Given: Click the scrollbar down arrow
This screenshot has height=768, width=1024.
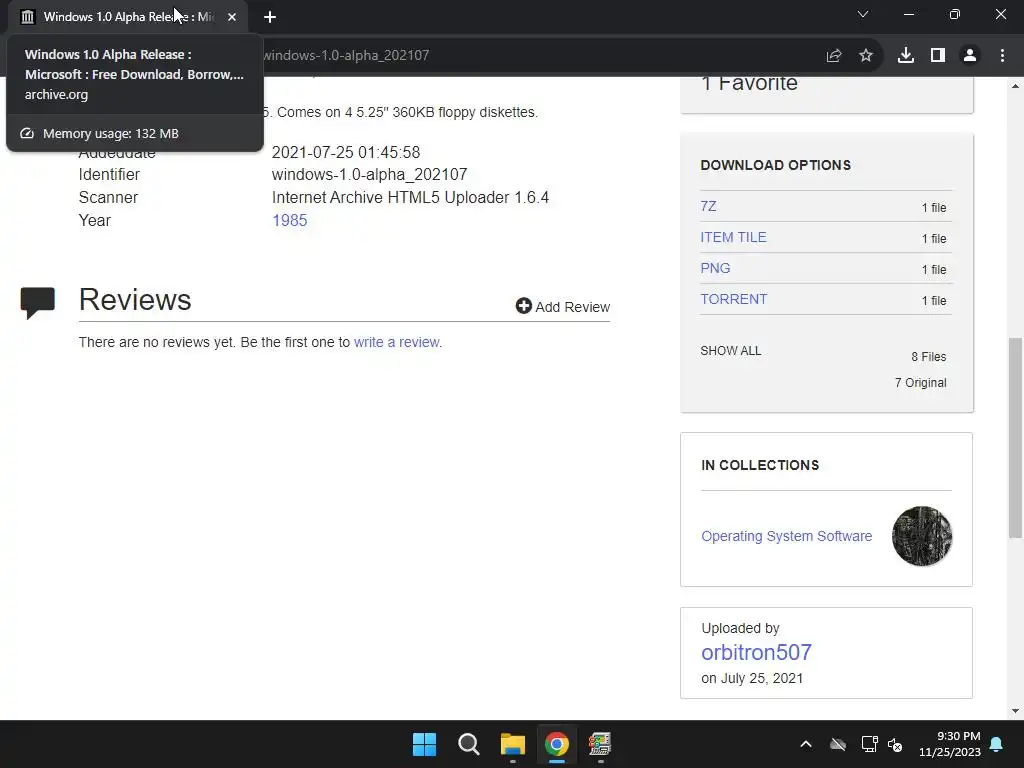Looking at the screenshot, I should click(x=1015, y=711).
